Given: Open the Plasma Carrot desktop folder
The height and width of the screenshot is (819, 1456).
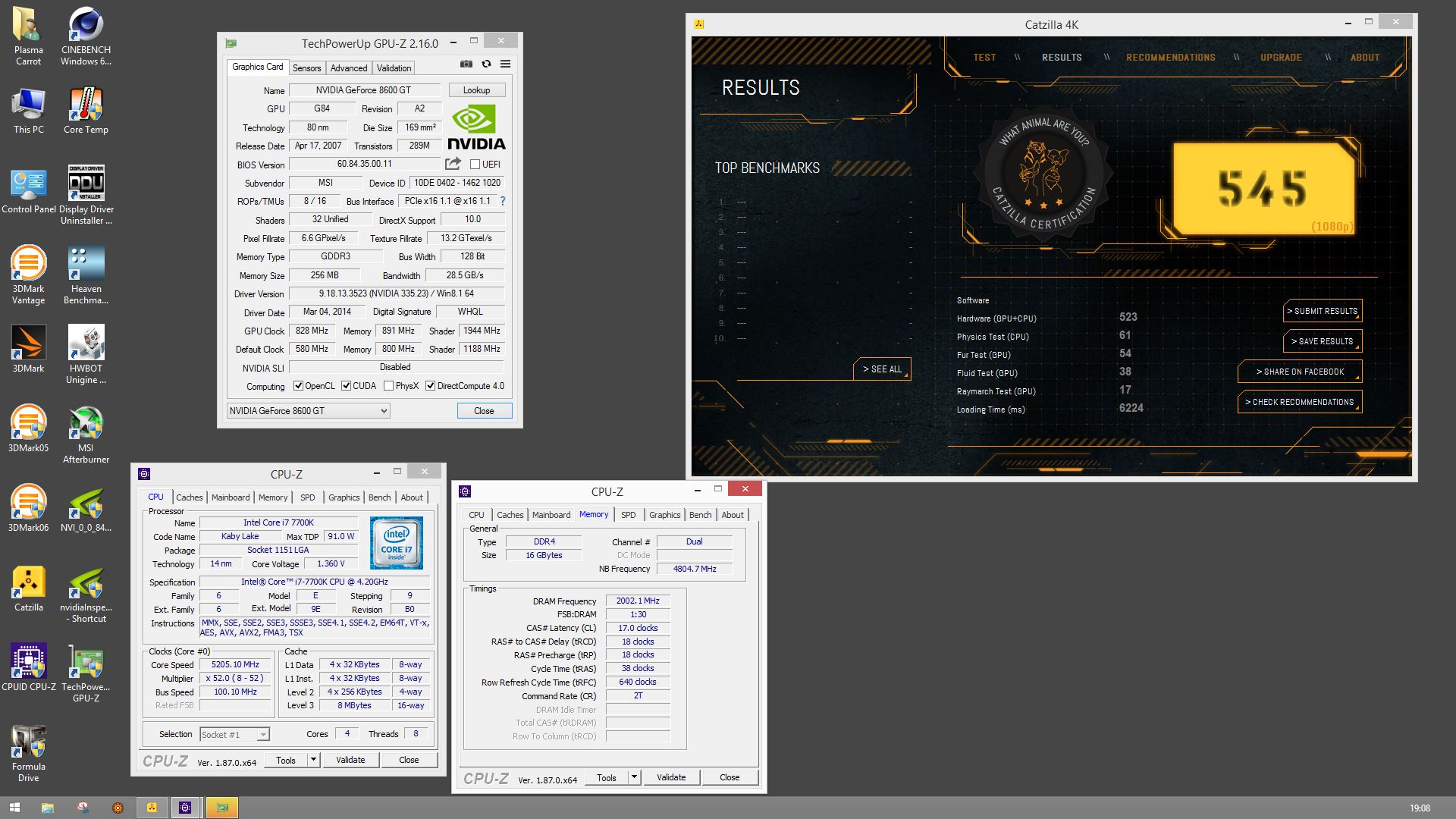Looking at the screenshot, I should click(28, 36).
